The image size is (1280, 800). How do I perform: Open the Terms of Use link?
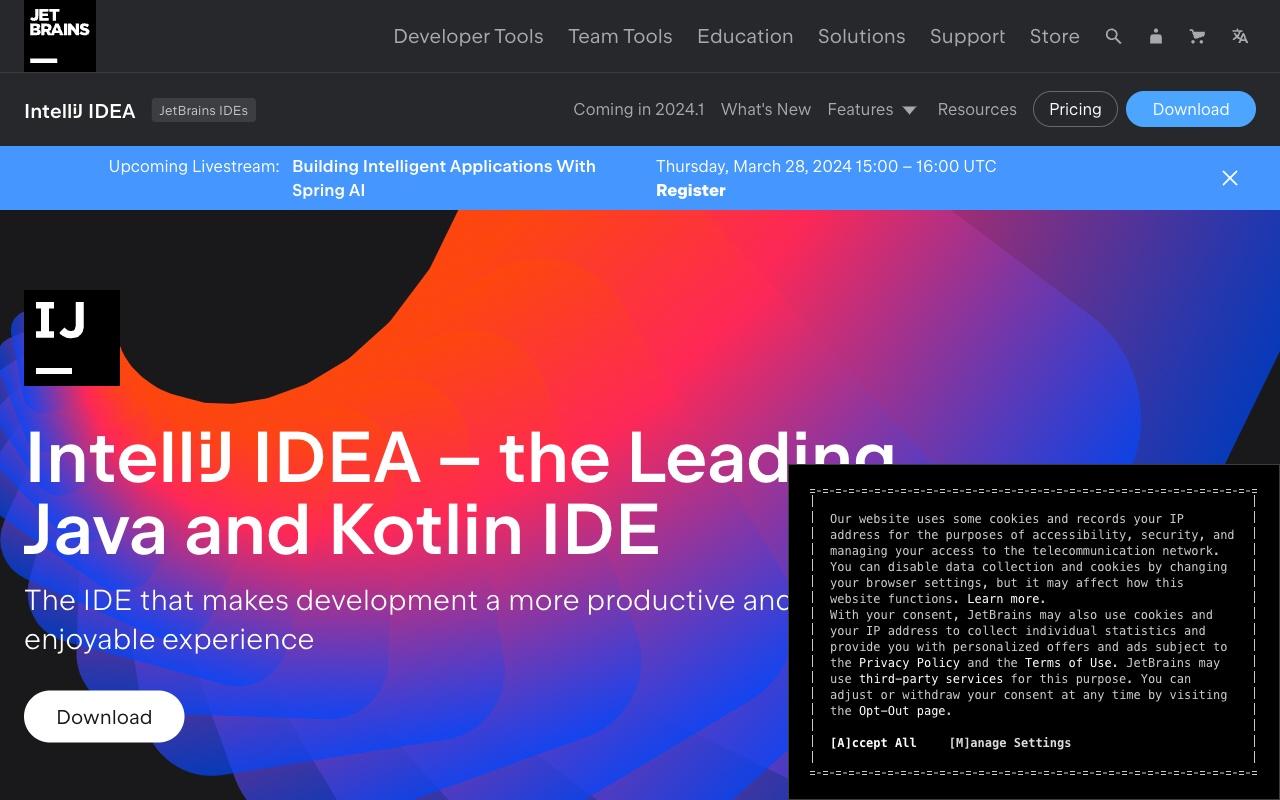coord(1071,663)
